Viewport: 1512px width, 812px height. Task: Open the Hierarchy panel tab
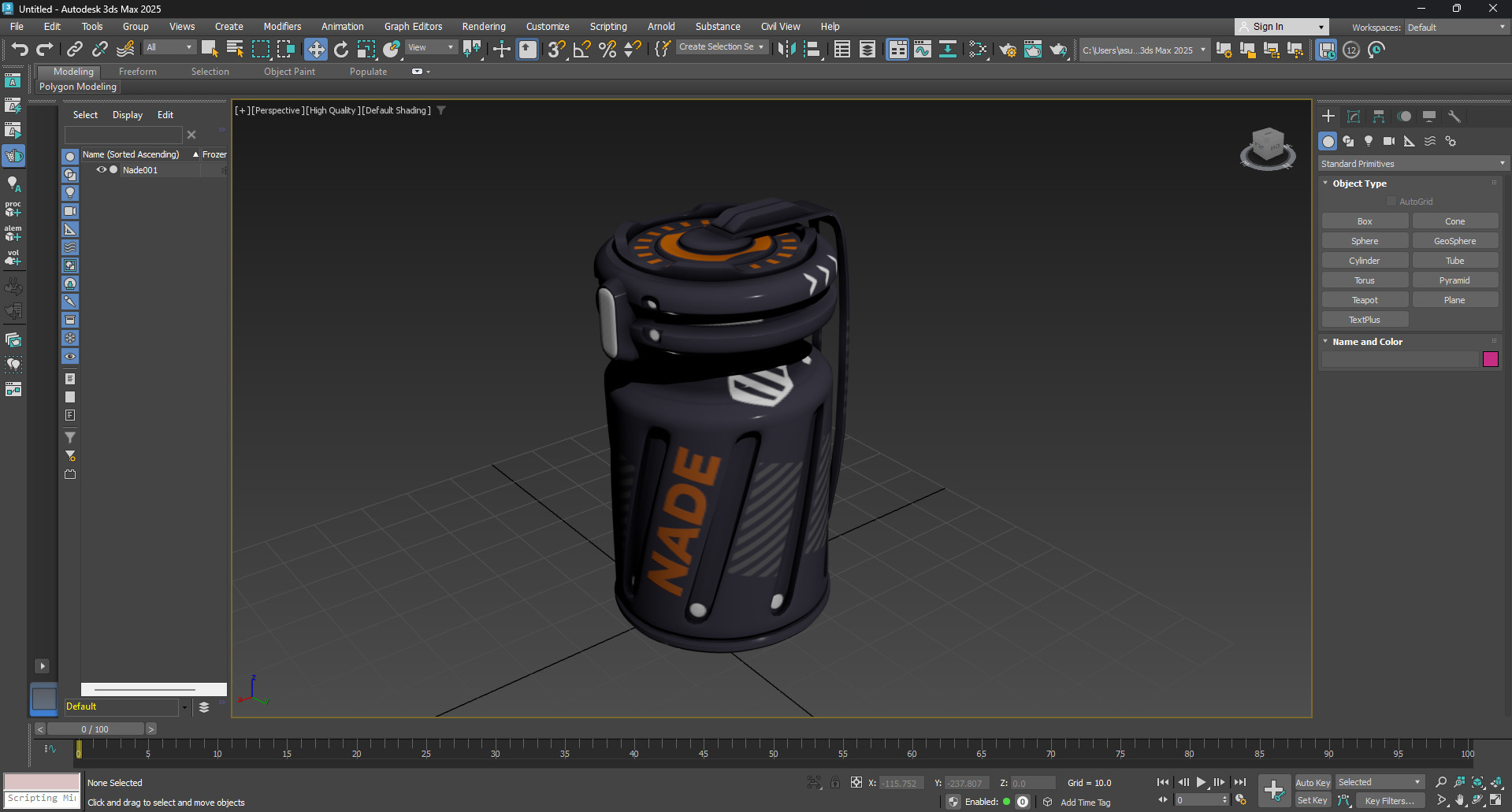click(1379, 117)
